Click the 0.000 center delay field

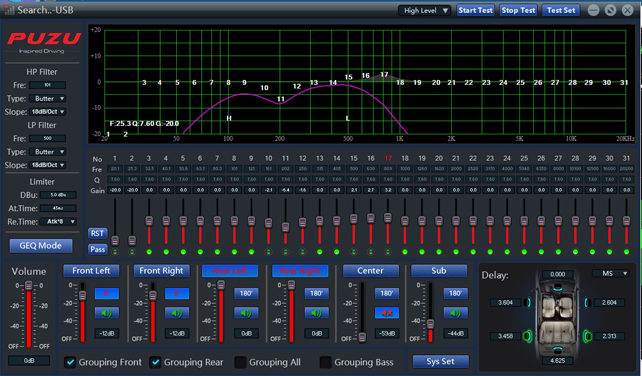(x=557, y=274)
